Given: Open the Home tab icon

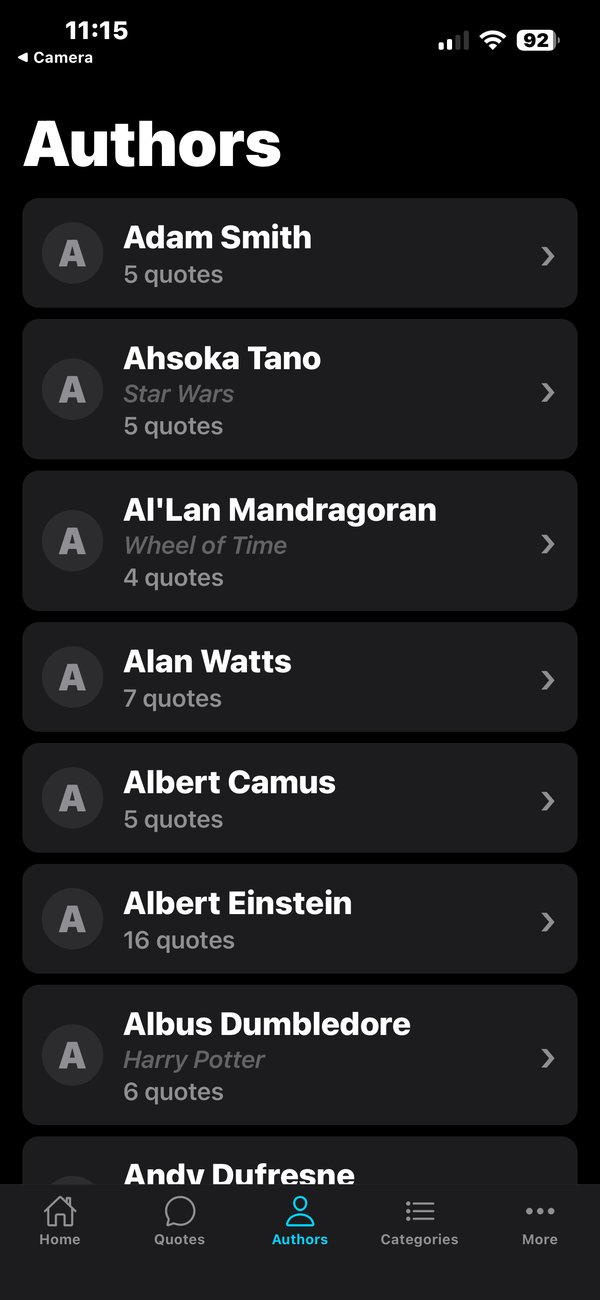Looking at the screenshot, I should 60,1210.
